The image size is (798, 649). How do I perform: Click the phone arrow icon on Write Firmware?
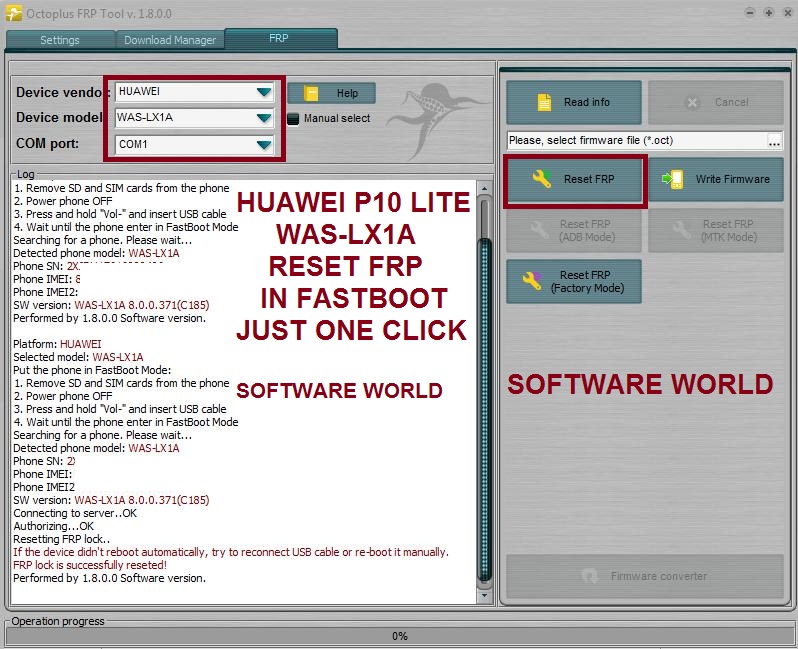[673, 179]
